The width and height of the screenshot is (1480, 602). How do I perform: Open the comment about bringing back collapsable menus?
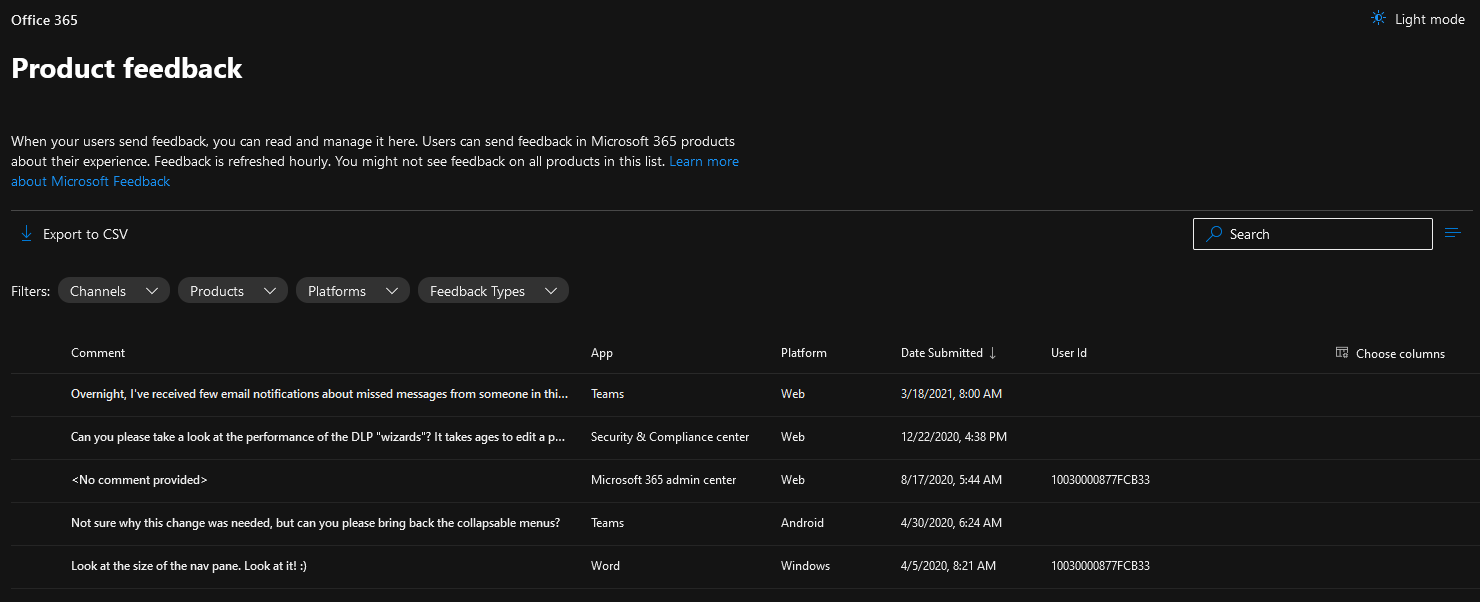[316, 523]
